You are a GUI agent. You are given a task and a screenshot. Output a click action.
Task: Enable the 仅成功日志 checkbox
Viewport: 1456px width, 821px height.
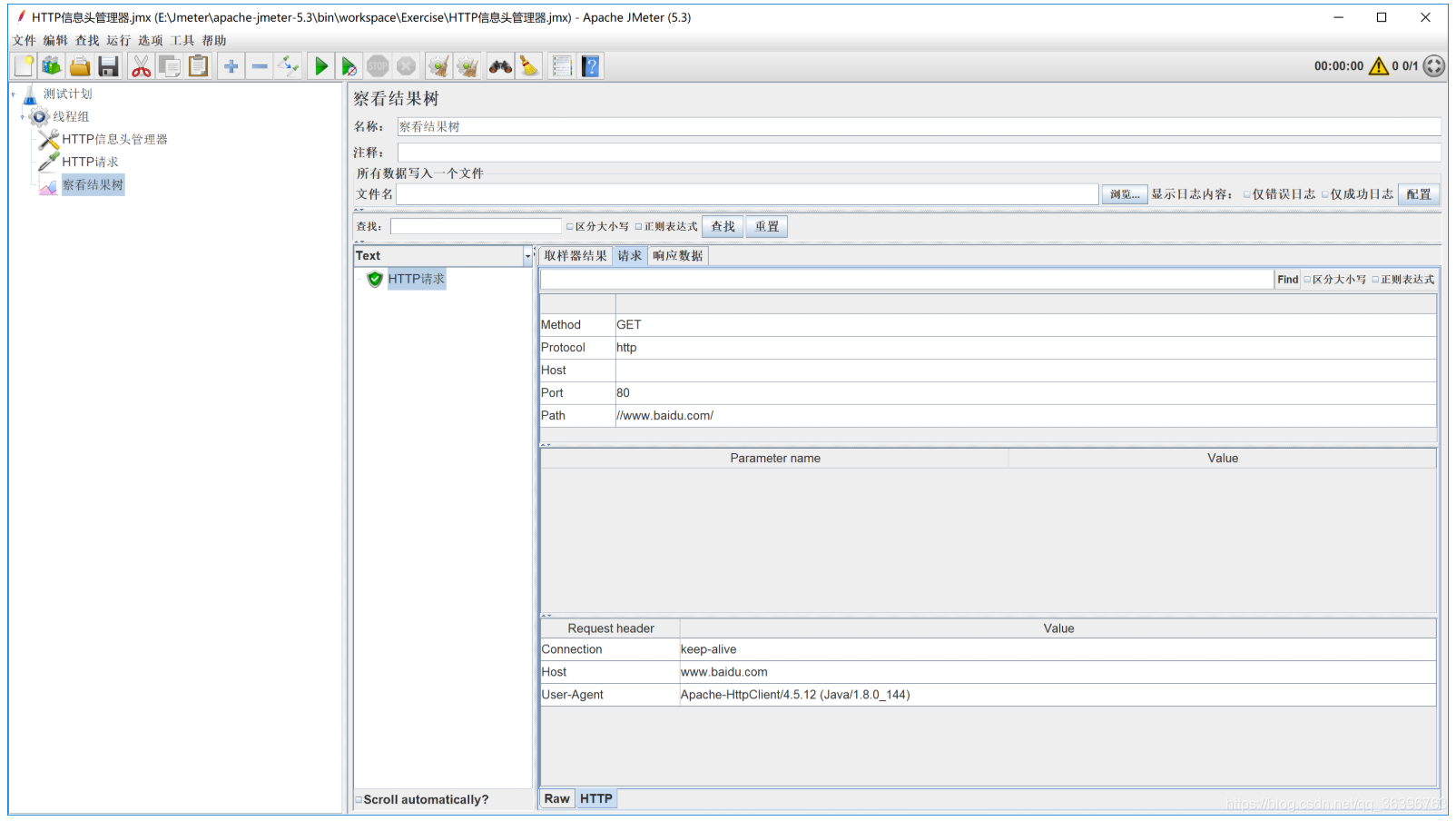tap(1325, 194)
